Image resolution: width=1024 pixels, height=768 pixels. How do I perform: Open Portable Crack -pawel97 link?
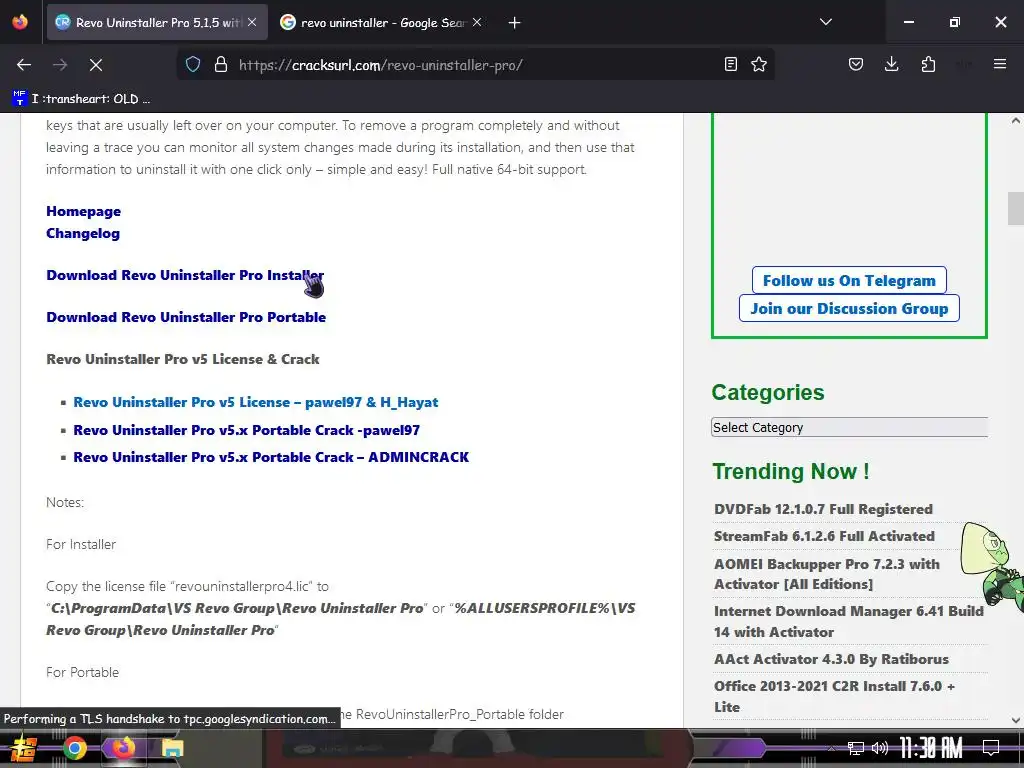pos(246,430)
